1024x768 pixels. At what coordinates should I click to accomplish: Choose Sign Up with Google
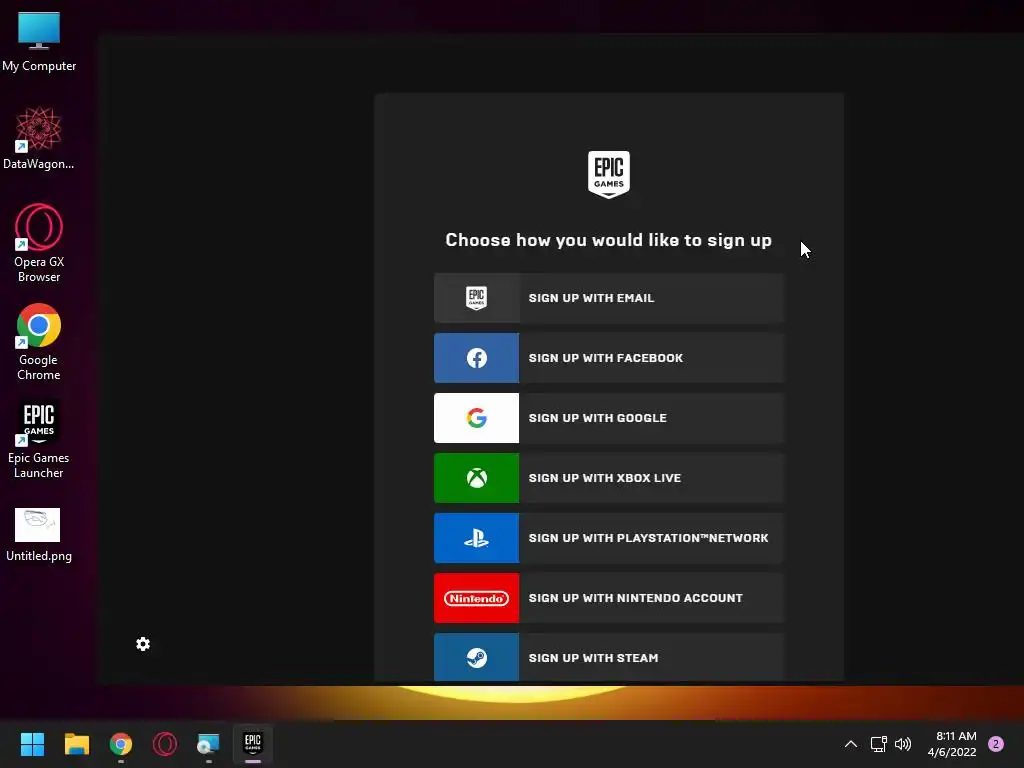(x=609, y=418)
